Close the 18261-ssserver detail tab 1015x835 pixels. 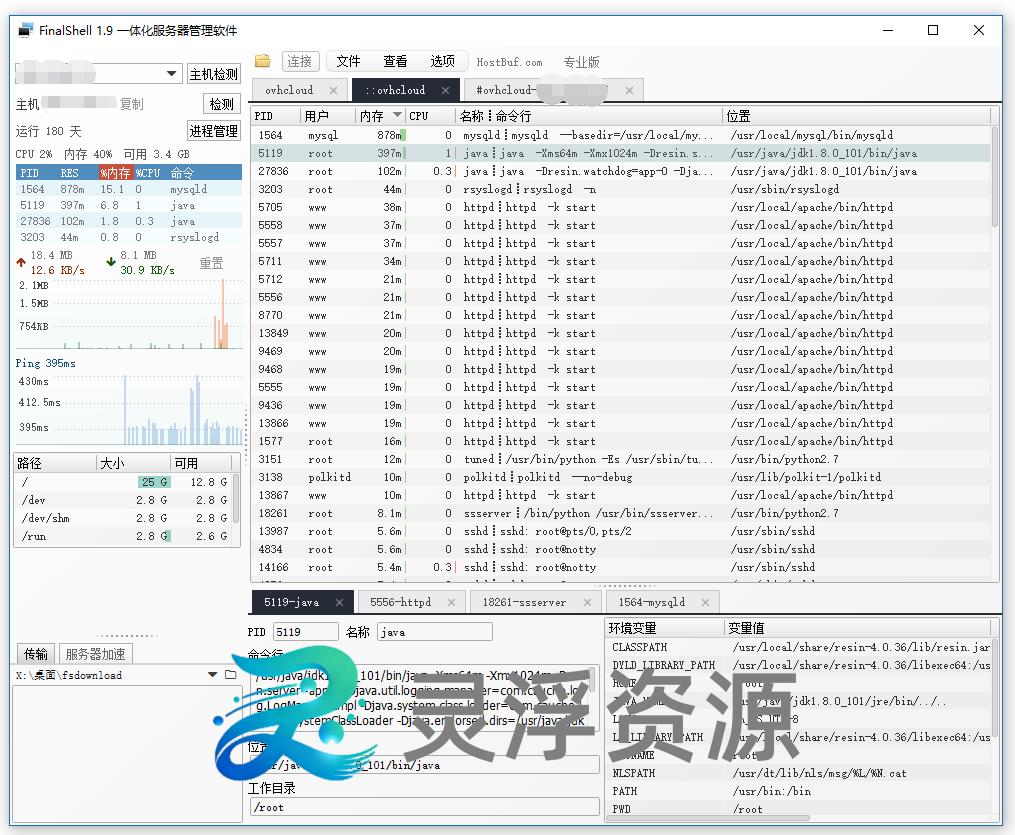coord(587,602)
